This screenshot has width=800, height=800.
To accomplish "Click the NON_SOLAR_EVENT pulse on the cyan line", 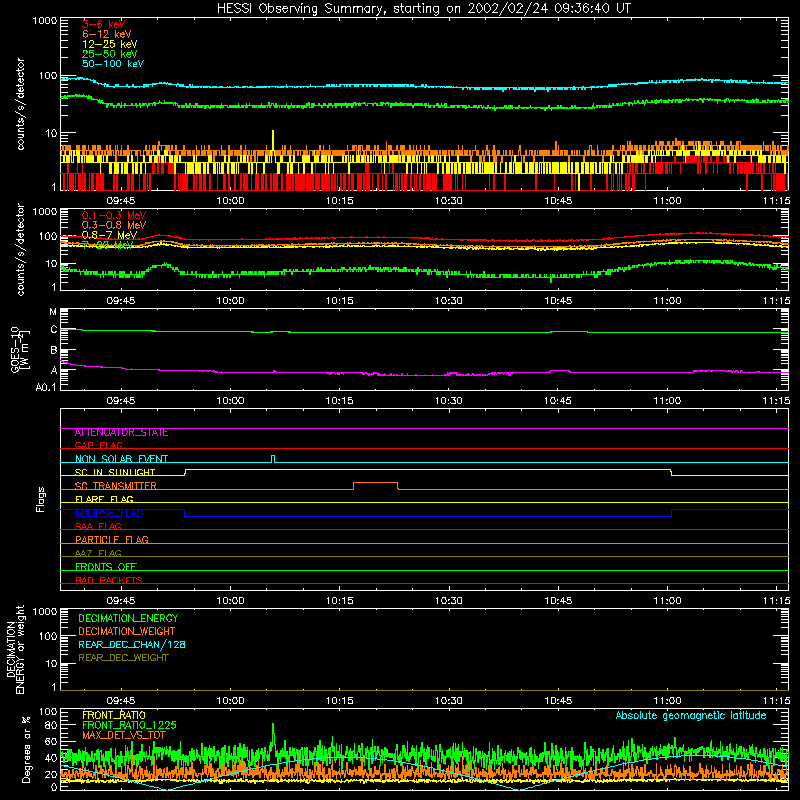I will (273, 459).
